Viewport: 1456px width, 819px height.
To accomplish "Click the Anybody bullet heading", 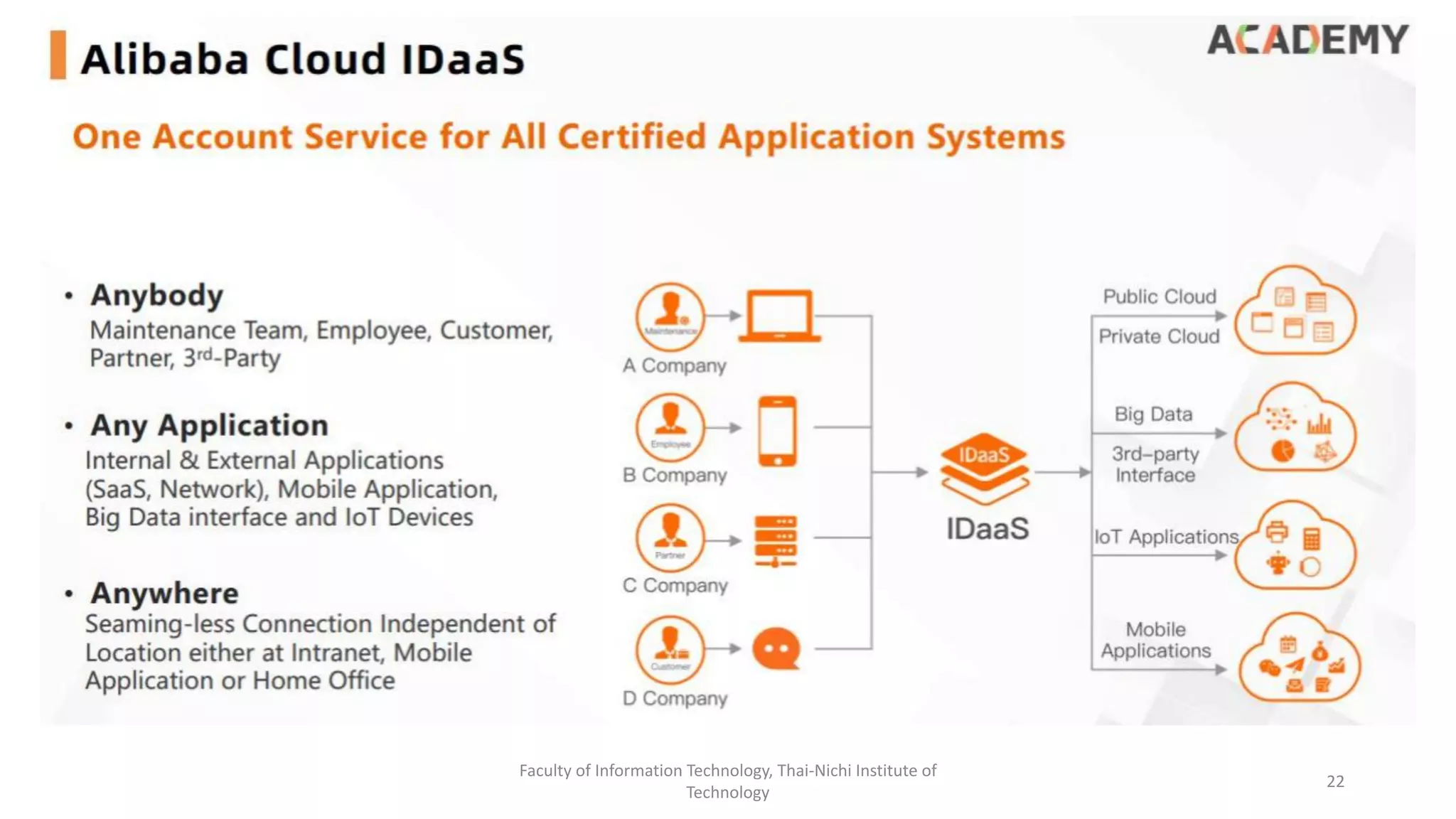I will [x=157, y=295].
